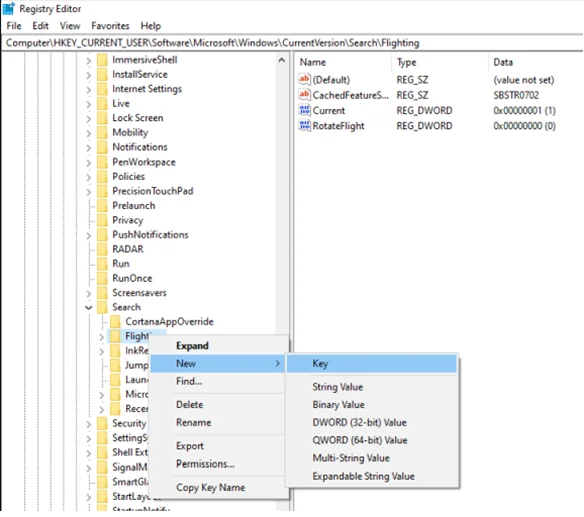Click the Run folder icon
The height and width of the screenshot is (517, 584).
[x=102, y=264]
